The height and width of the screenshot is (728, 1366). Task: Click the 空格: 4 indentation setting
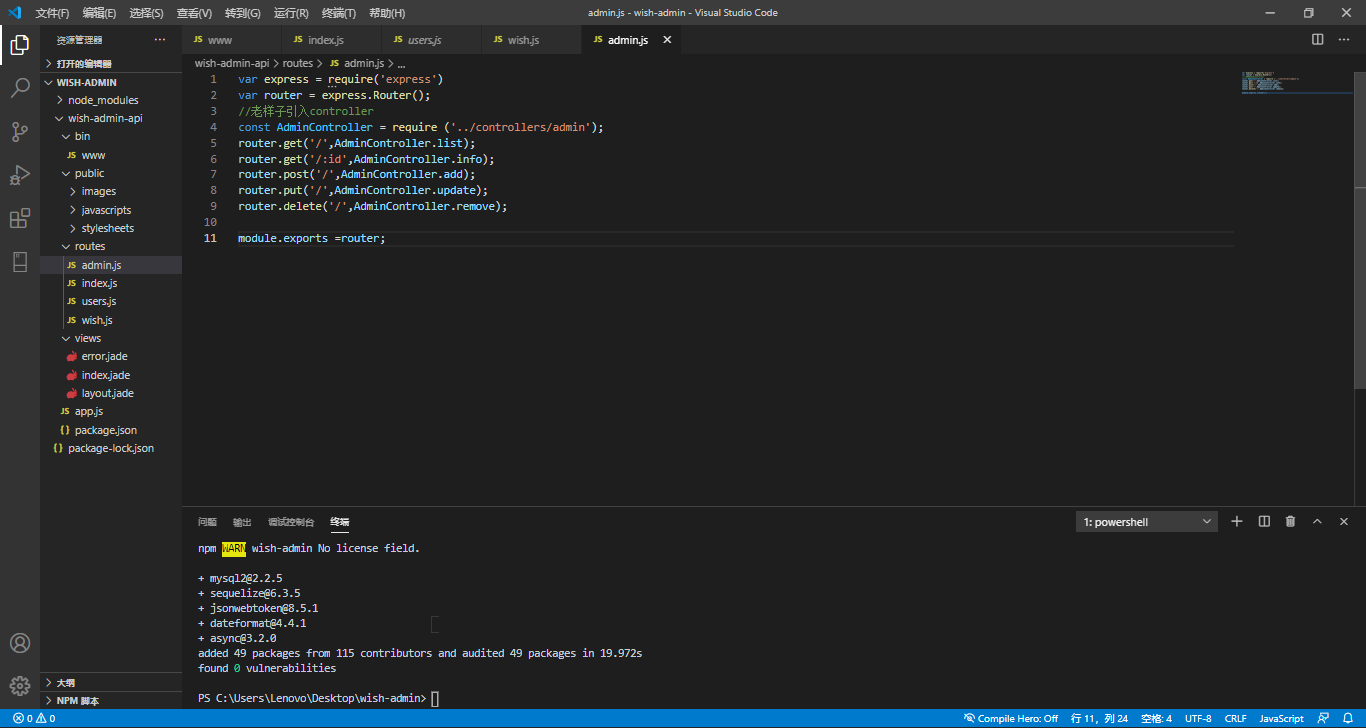[x=1156, y=718]
